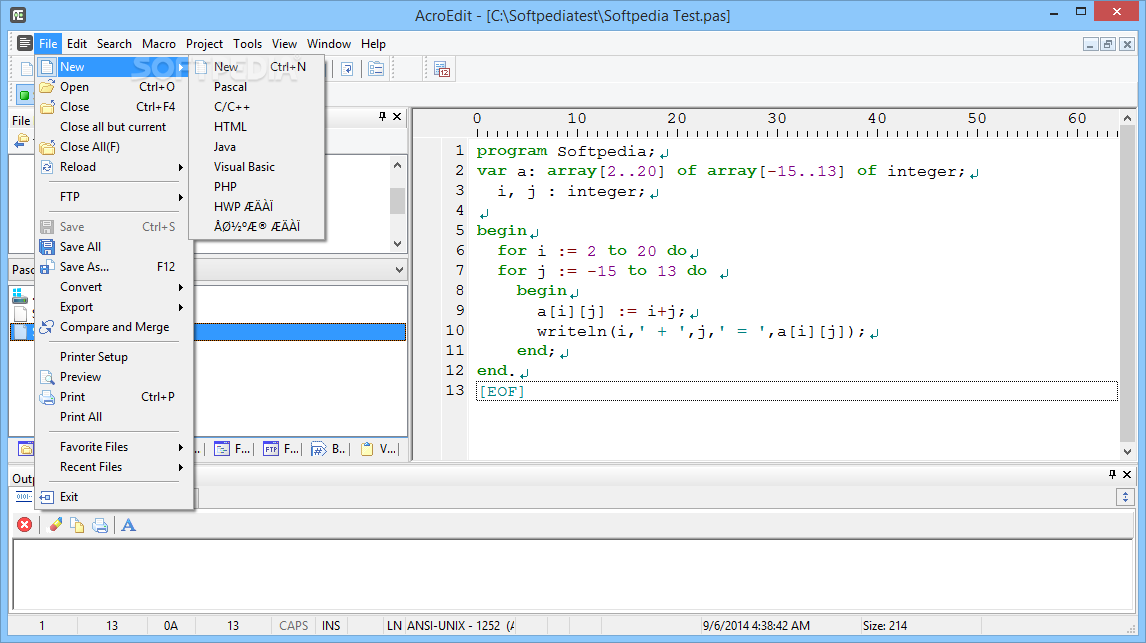The width and height of the screenshot is (1146, 643).
Task: Open the FTP tab with FTP icon
Action: pyautogui.click(x=281, y=449)
